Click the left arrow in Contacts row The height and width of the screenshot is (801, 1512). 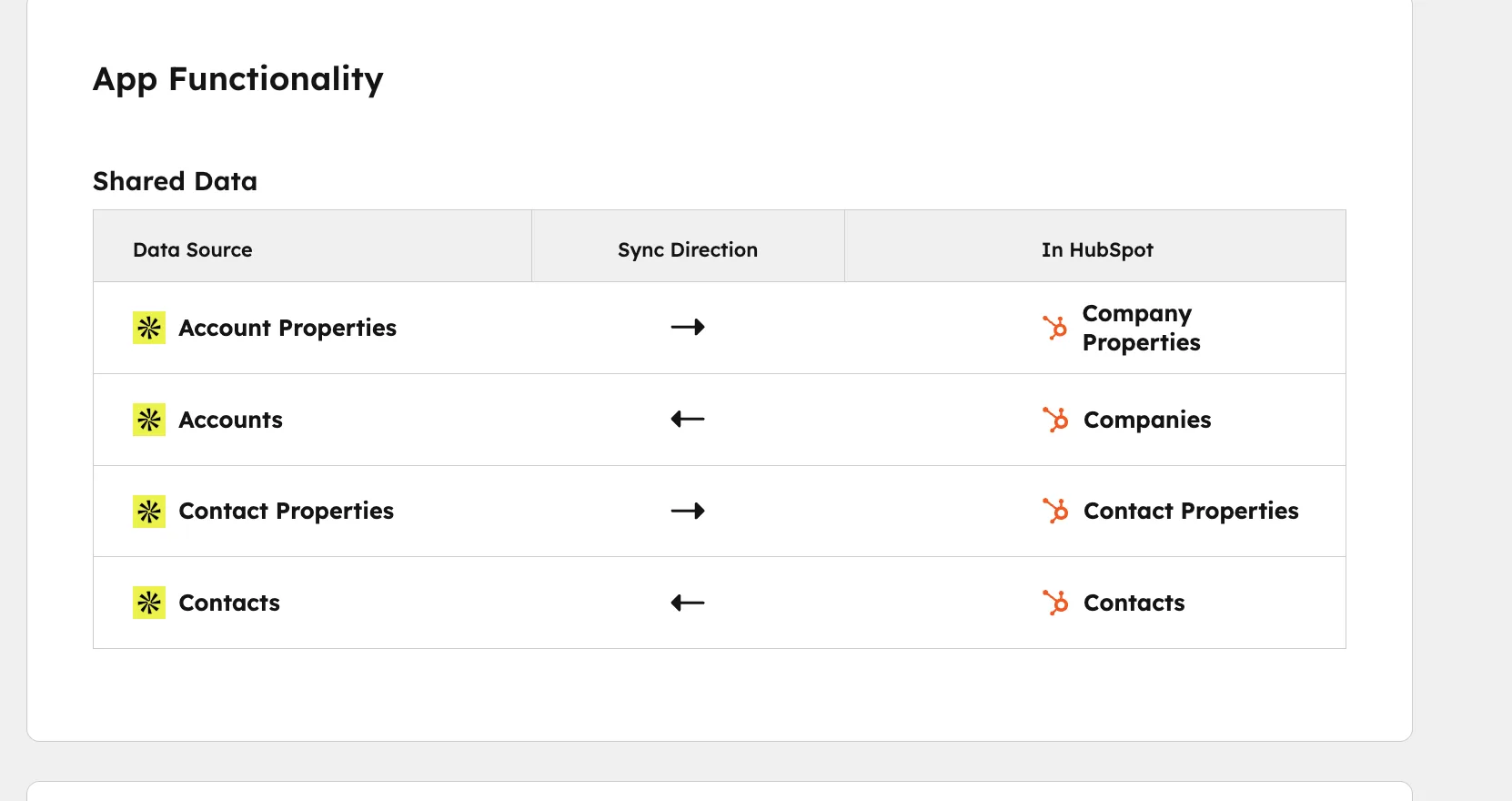point(688,603)
